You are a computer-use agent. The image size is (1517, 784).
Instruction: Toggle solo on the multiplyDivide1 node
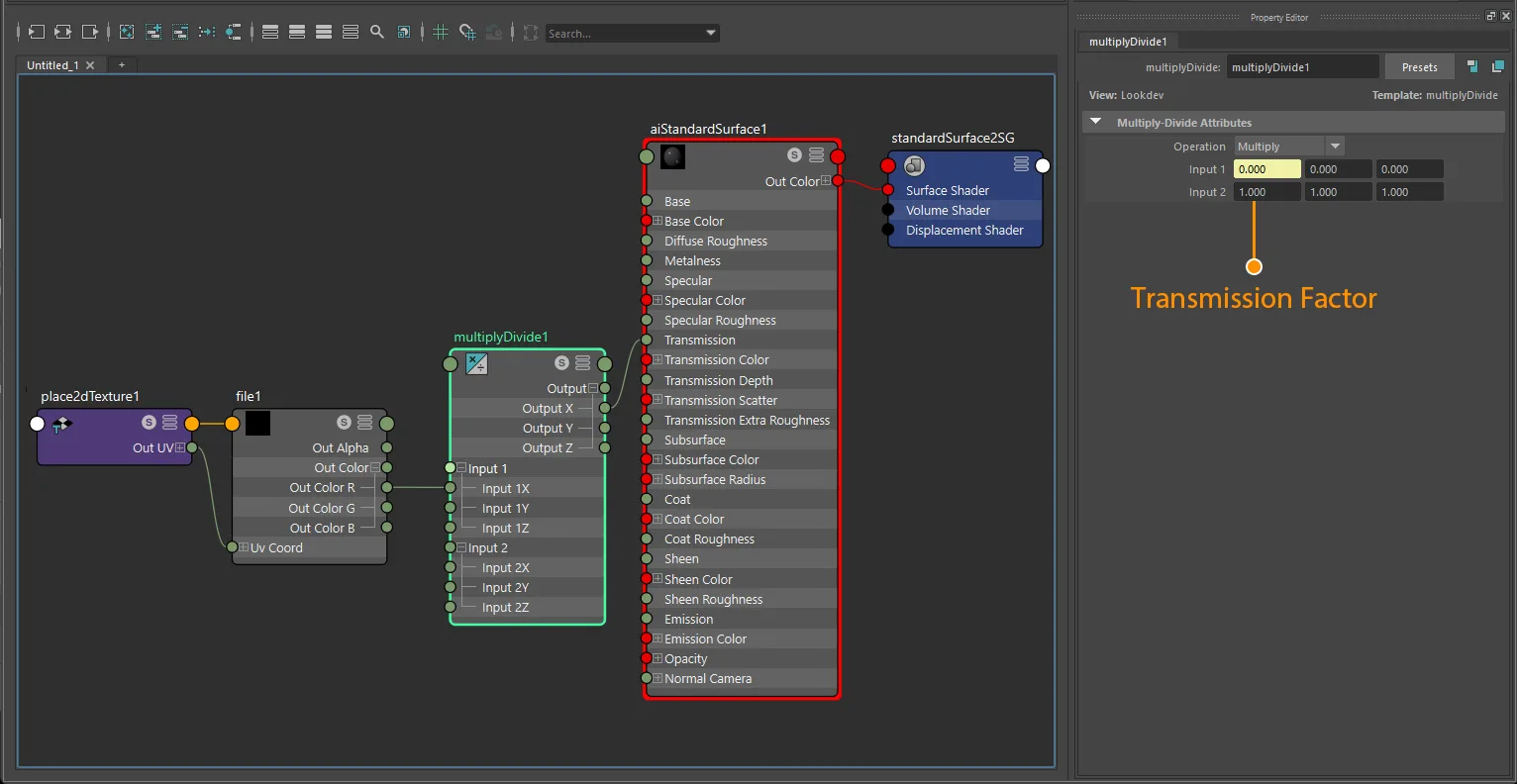(x=561, y=363)
